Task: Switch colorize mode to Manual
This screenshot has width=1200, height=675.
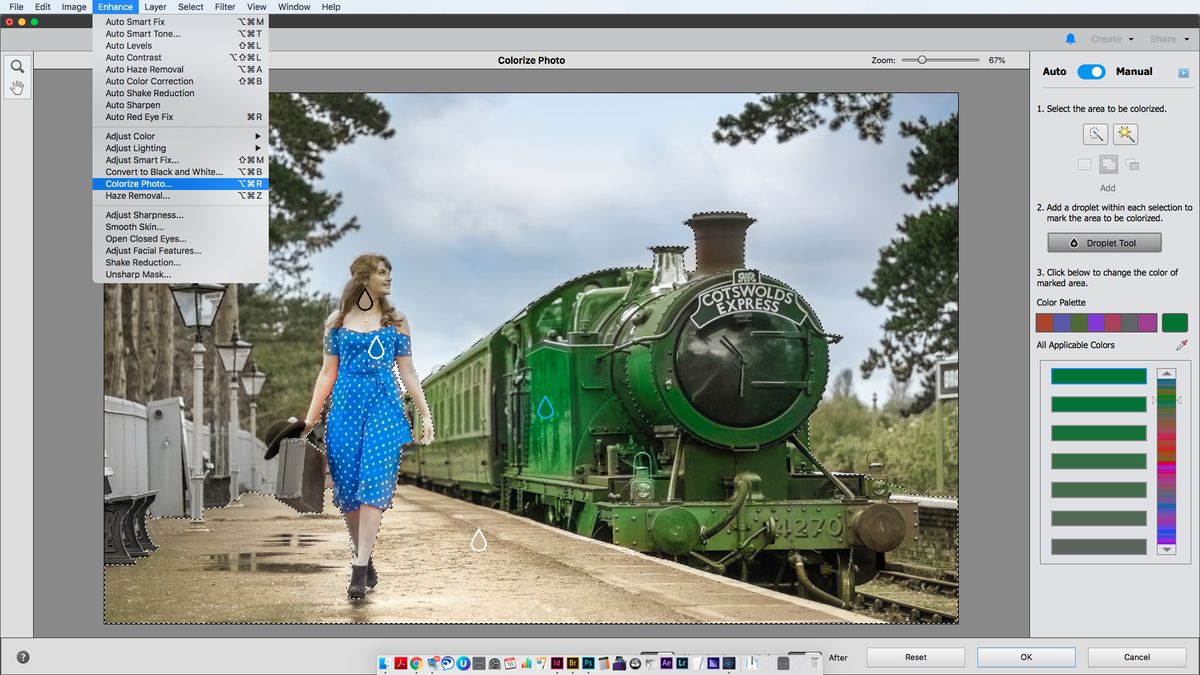Action: (1133, 71)
